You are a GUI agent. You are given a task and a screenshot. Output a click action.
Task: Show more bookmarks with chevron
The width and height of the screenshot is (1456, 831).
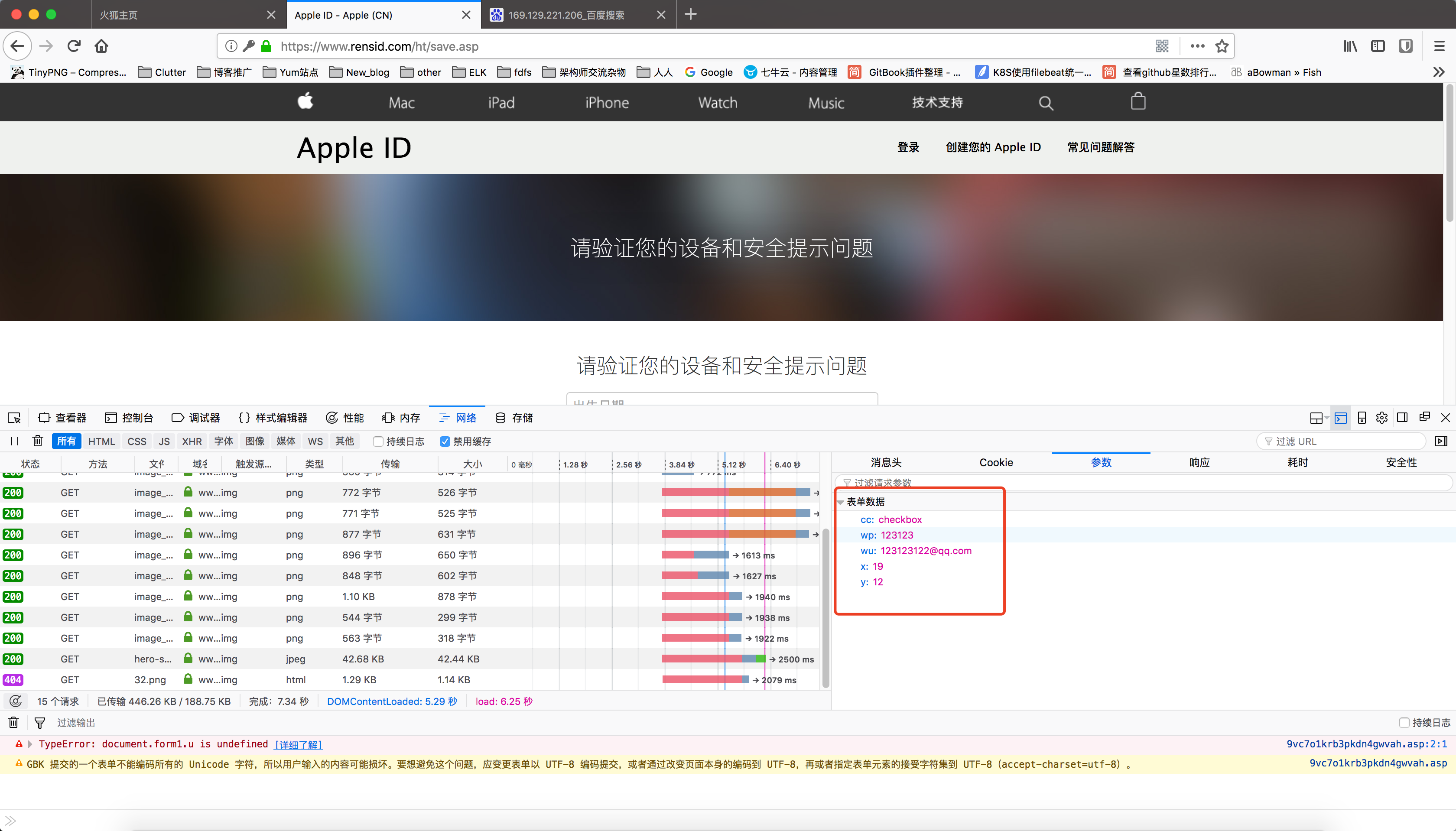1439,72
